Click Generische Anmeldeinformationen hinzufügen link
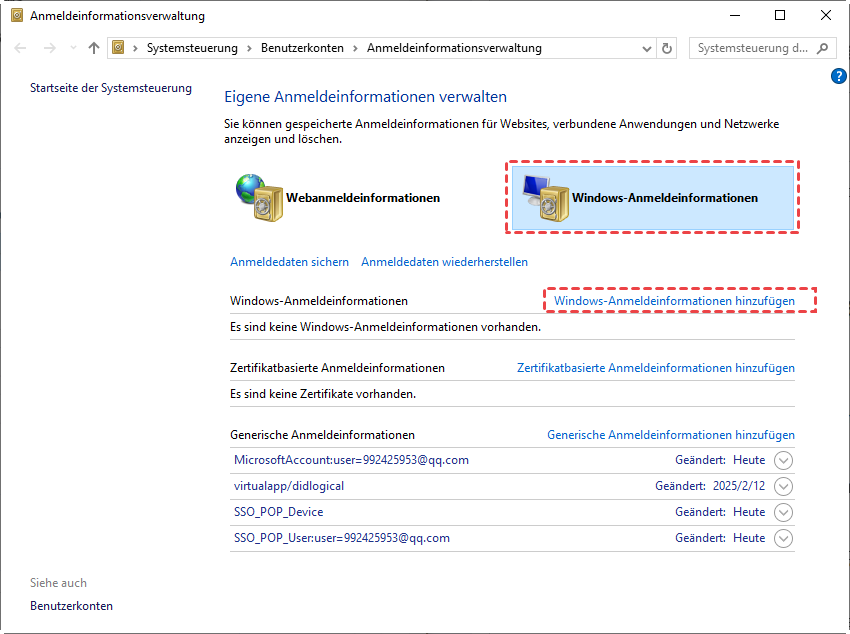The height and width of the screenshot is (634, 850). tap(670, 435)
